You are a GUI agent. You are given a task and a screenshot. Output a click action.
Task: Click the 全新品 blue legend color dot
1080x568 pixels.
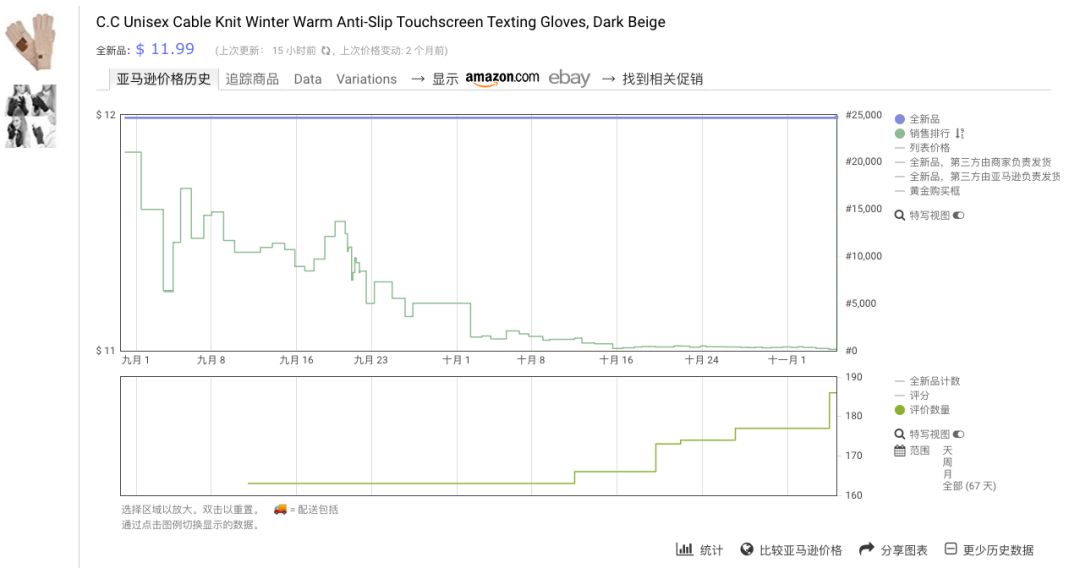pos(900,119)
